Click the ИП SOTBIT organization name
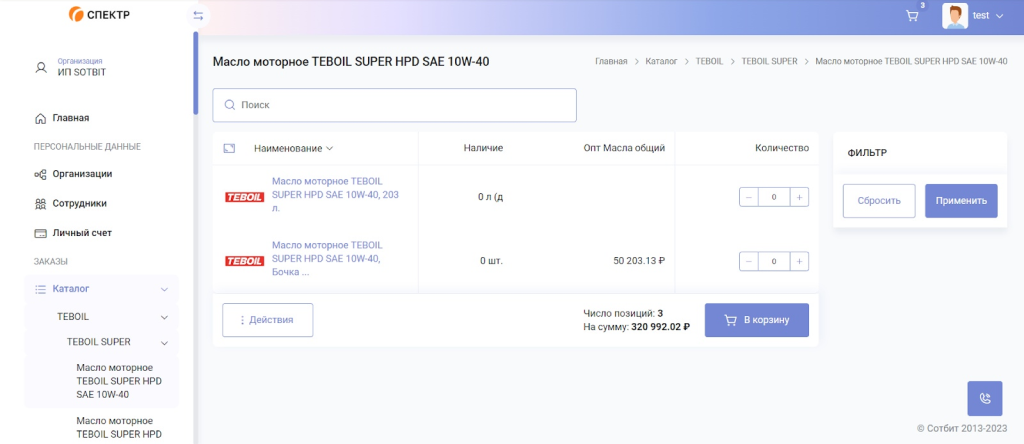This screenshot has width=1024, height=444. (x=82, y=72)
